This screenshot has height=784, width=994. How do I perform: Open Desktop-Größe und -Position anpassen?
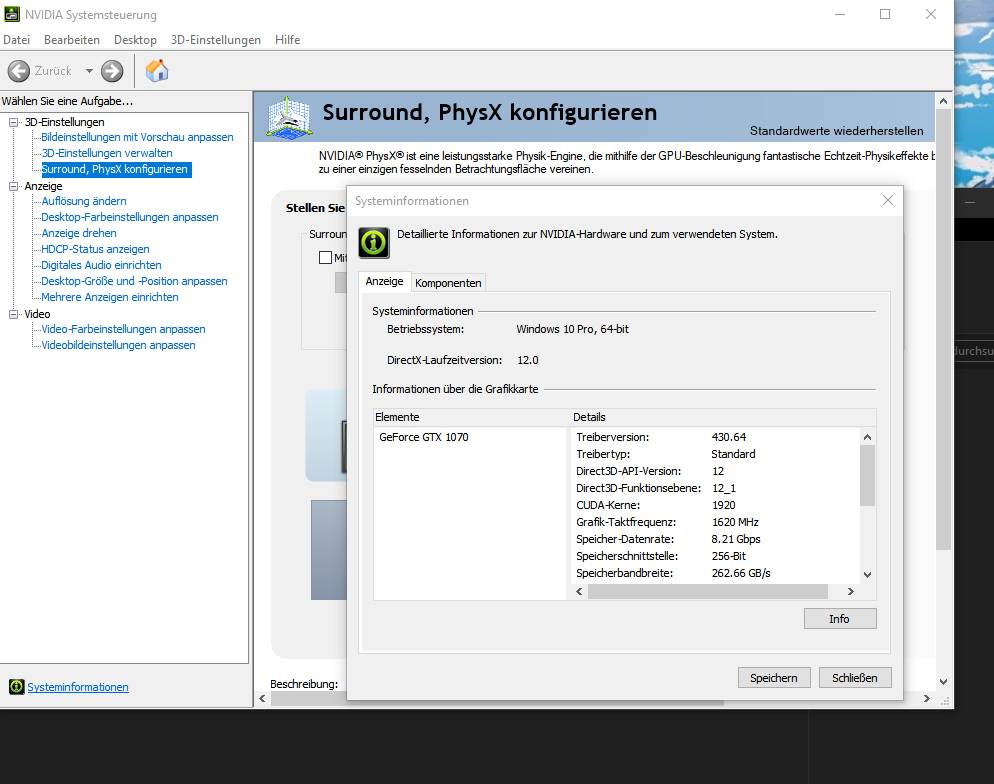coord(134,281)
